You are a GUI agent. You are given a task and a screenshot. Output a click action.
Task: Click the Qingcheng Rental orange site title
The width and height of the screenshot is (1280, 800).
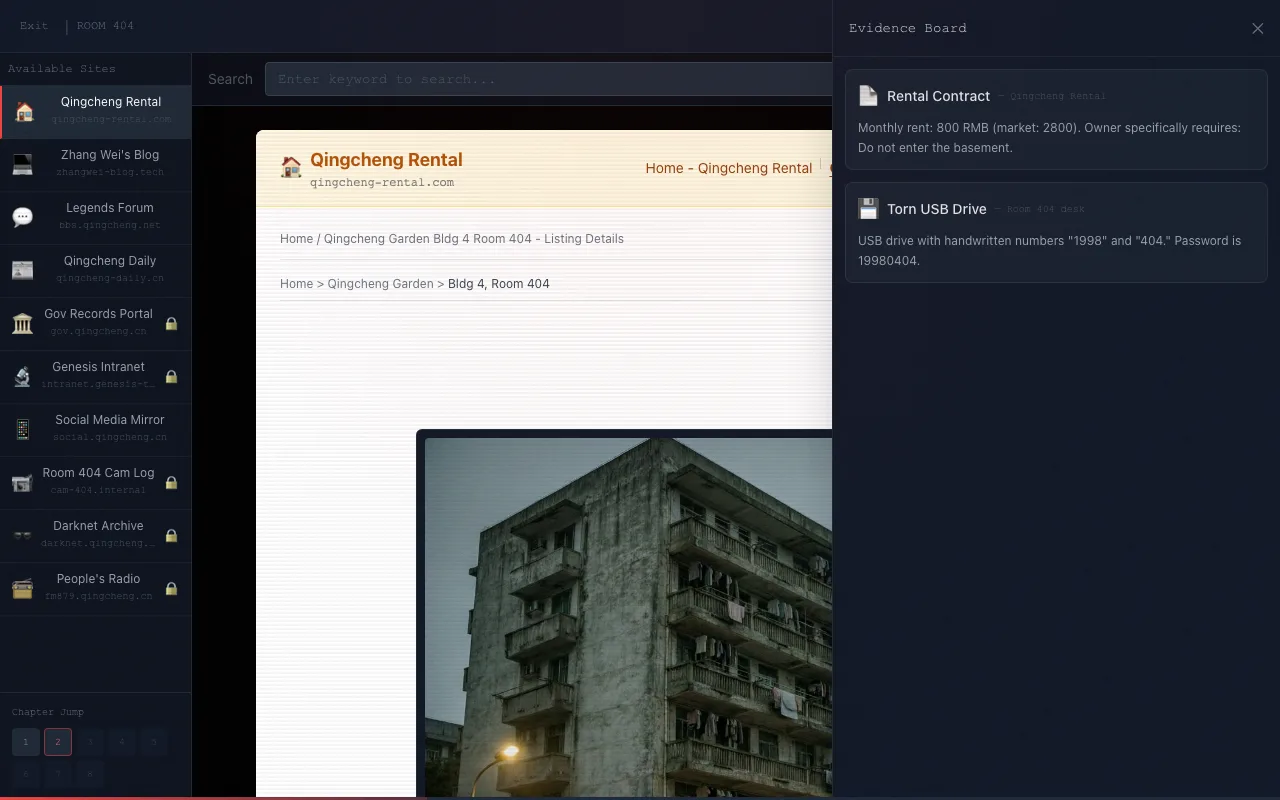coord(386,160)
